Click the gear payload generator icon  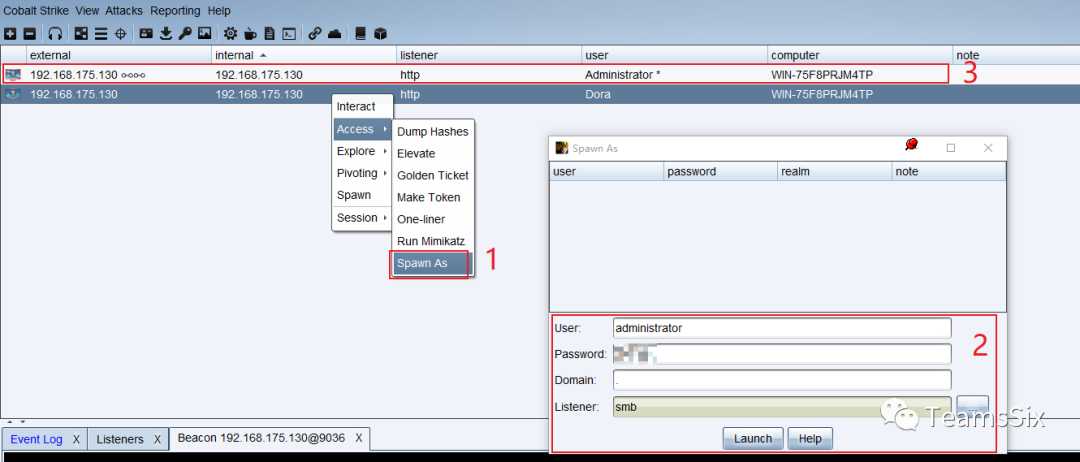point(230,33)
